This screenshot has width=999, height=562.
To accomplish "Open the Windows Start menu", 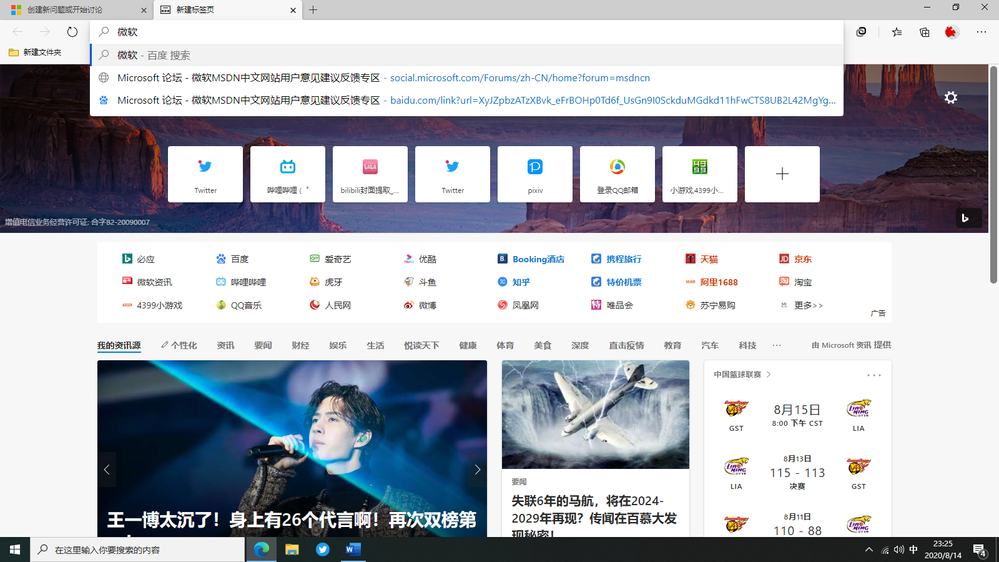I will click(15, 549).
